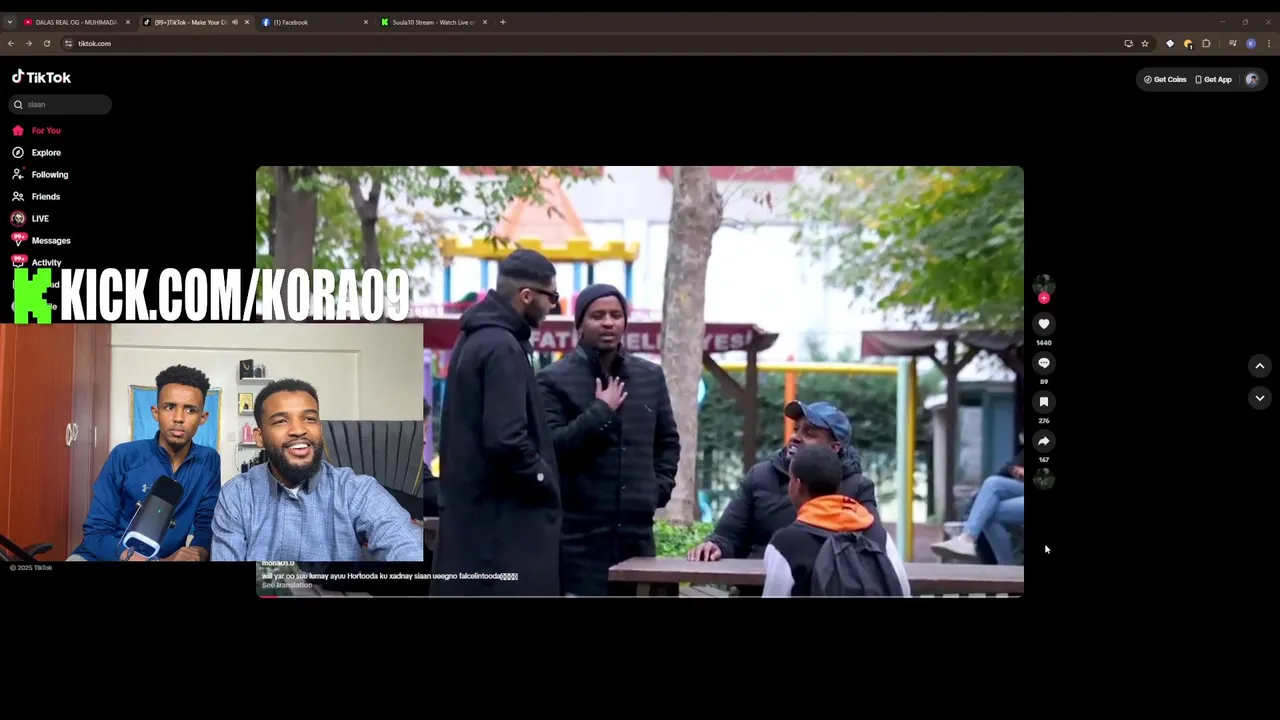Image resolution: width=1280 pixels, height=720 pixels.
Task: Click the video creator username
Action: (x=278, y=564)
